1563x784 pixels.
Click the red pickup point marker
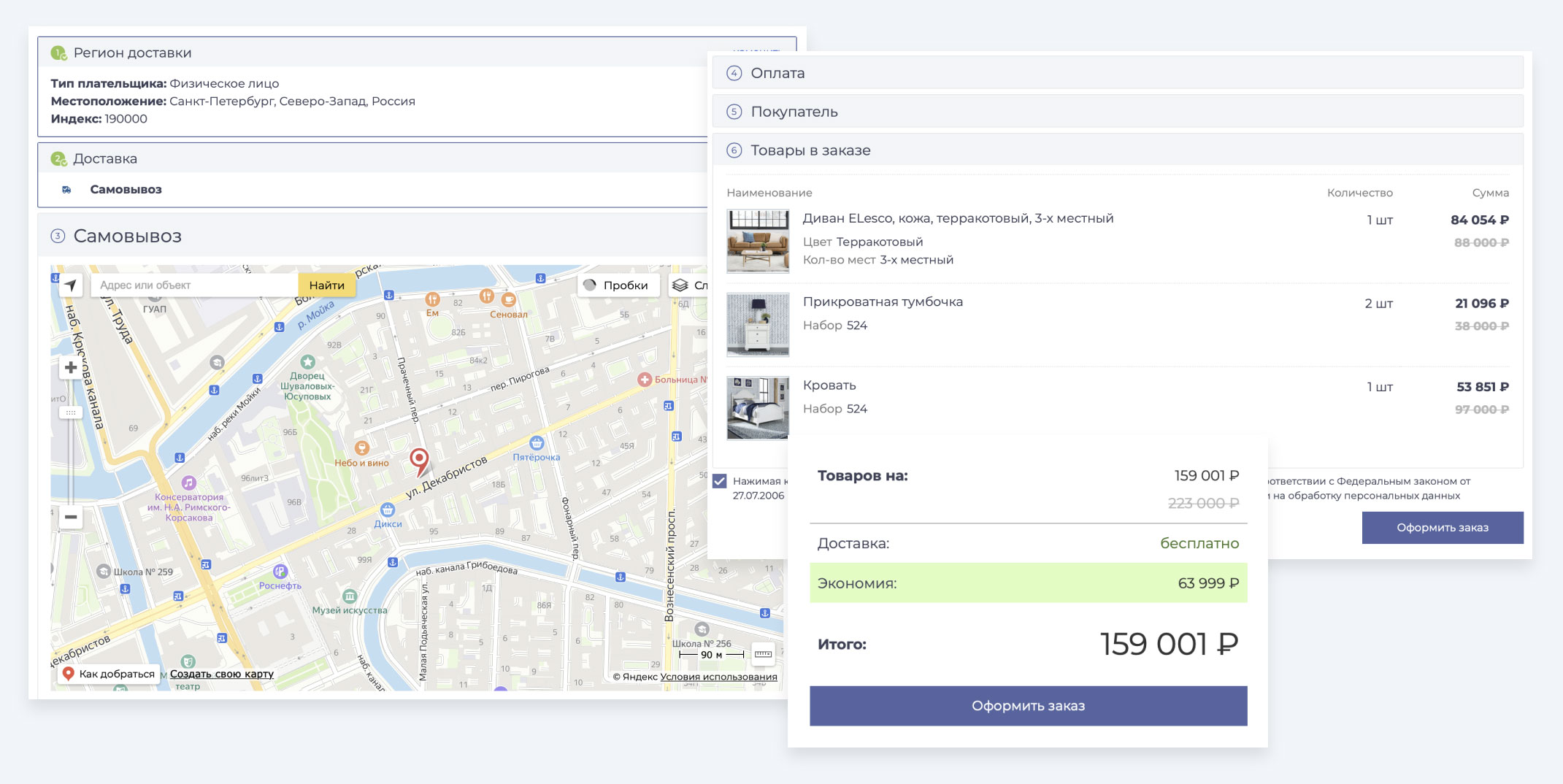(419, 460)
